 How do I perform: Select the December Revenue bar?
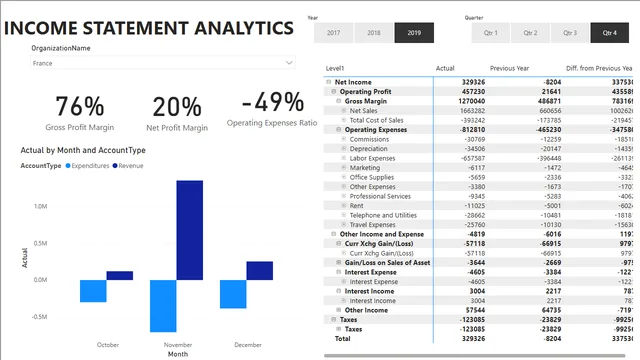click(x=260, y=271)
